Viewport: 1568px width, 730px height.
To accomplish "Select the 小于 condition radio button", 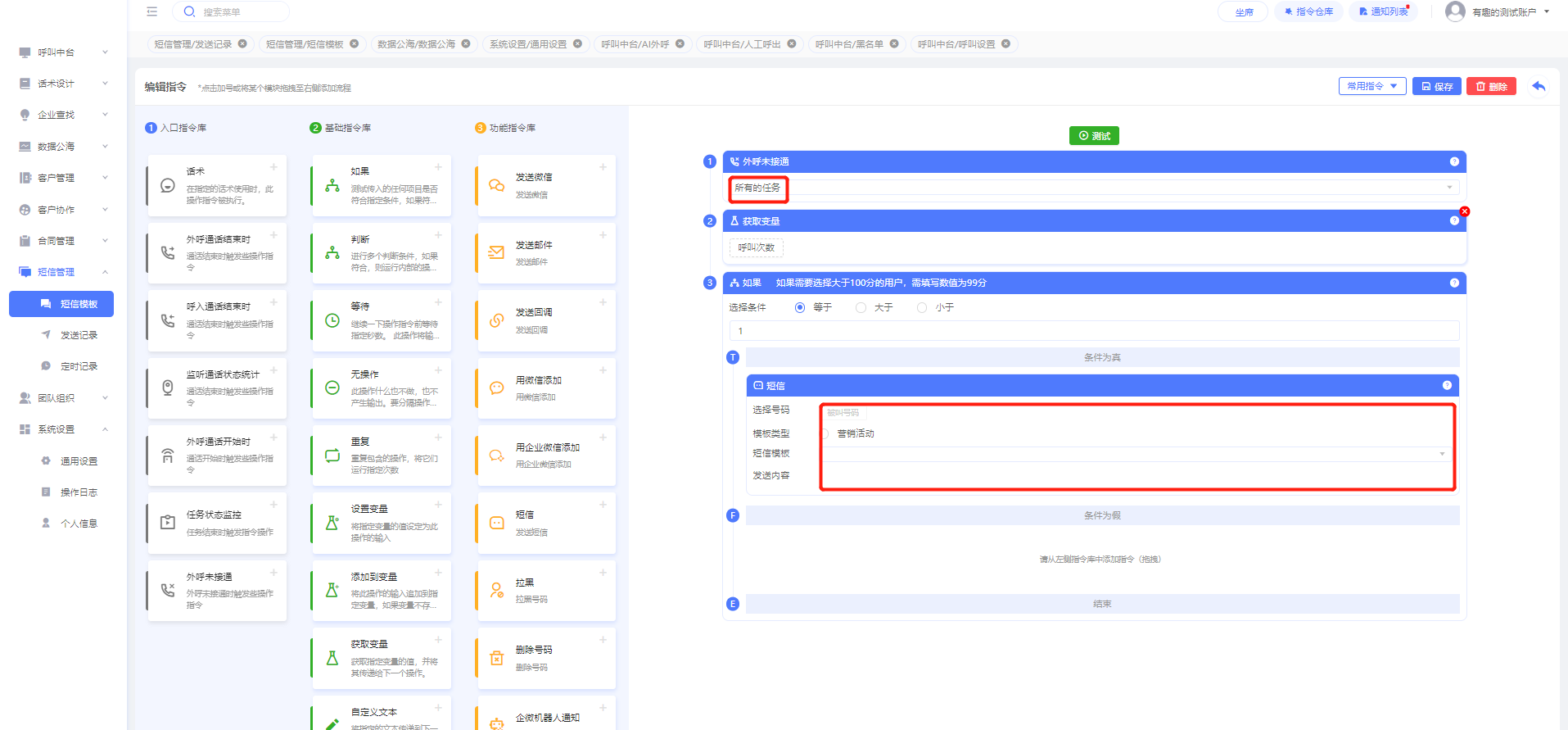I will point(922,307).
